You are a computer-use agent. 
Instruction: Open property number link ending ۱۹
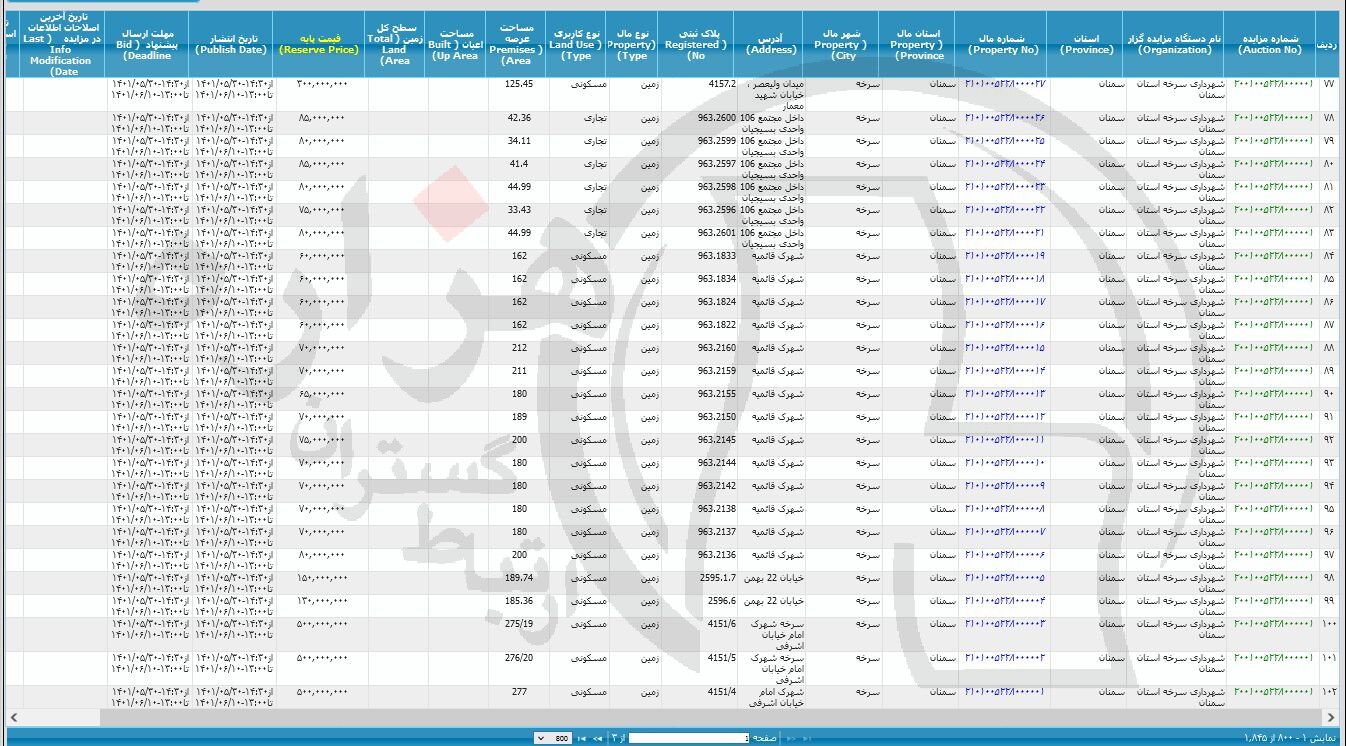point(1005,256)
